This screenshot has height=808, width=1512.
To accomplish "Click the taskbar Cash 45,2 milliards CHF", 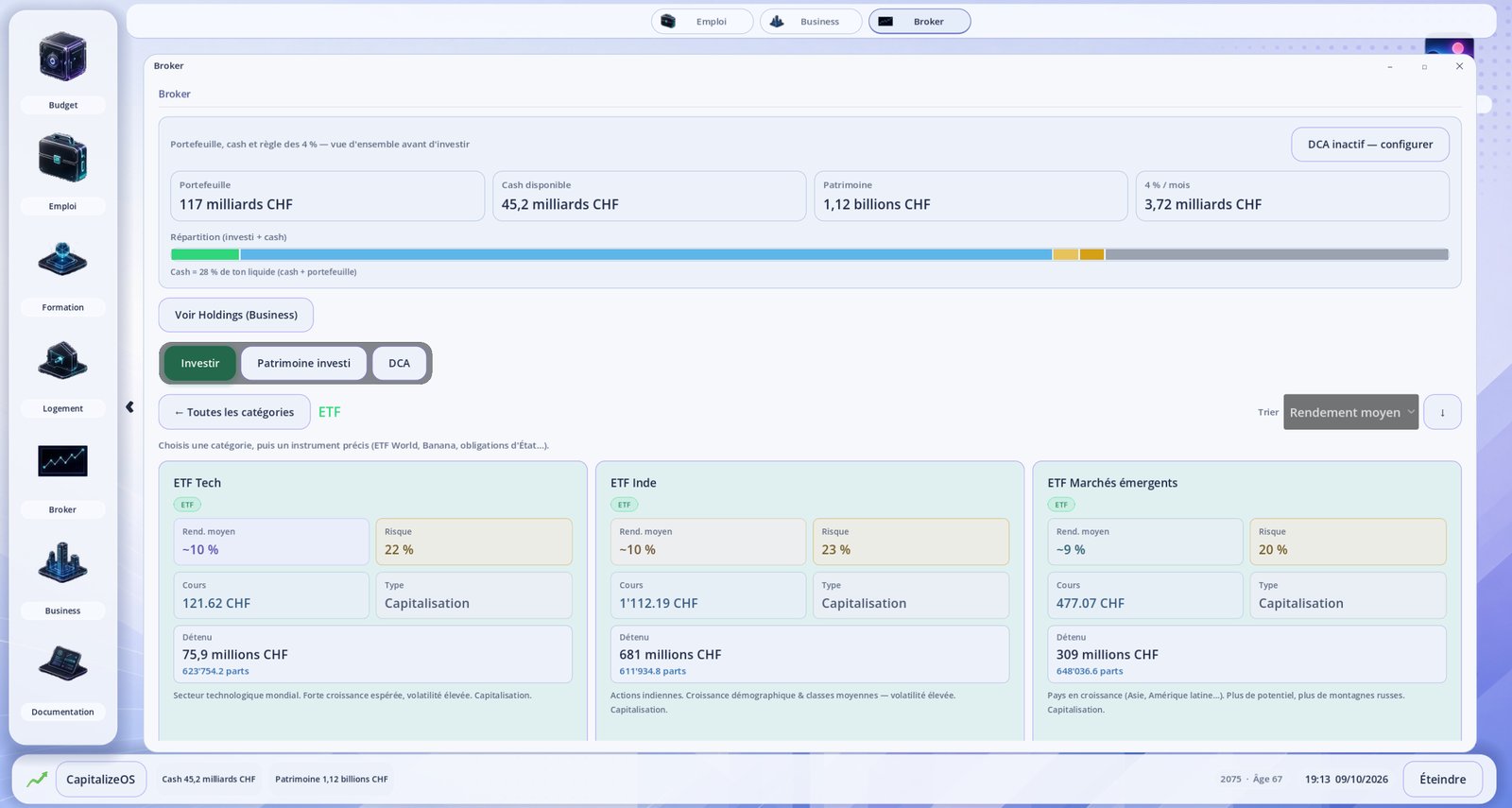I will tap(209, 780).
